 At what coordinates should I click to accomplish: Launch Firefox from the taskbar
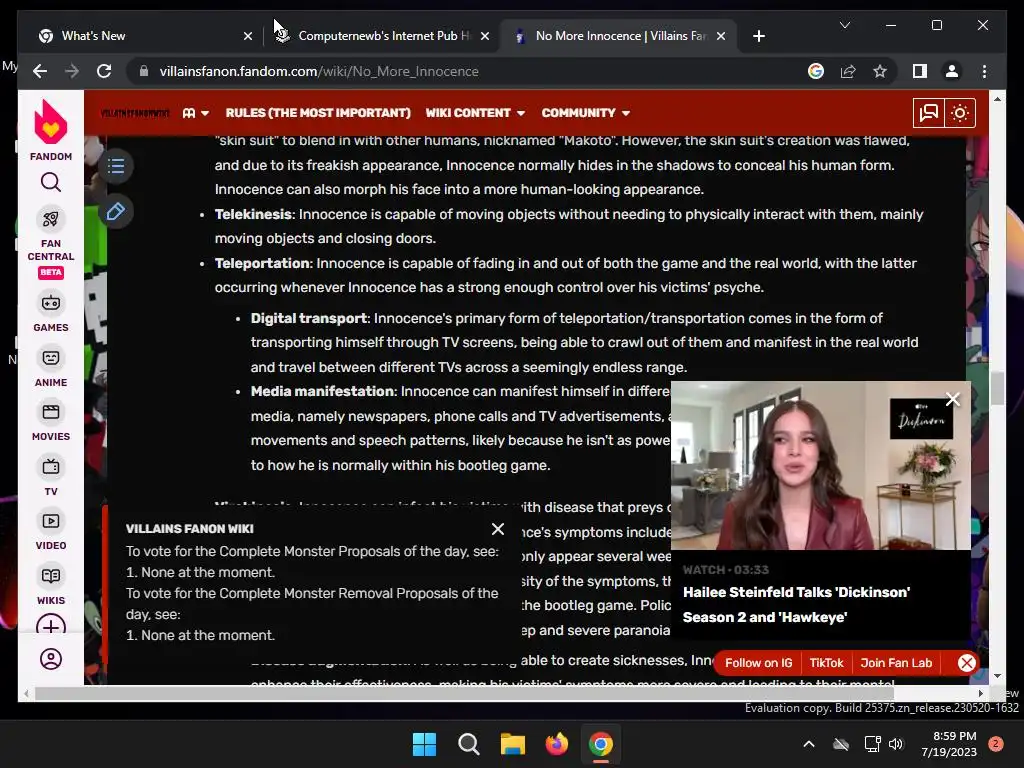pyautogui.click(x=556, y=744)
